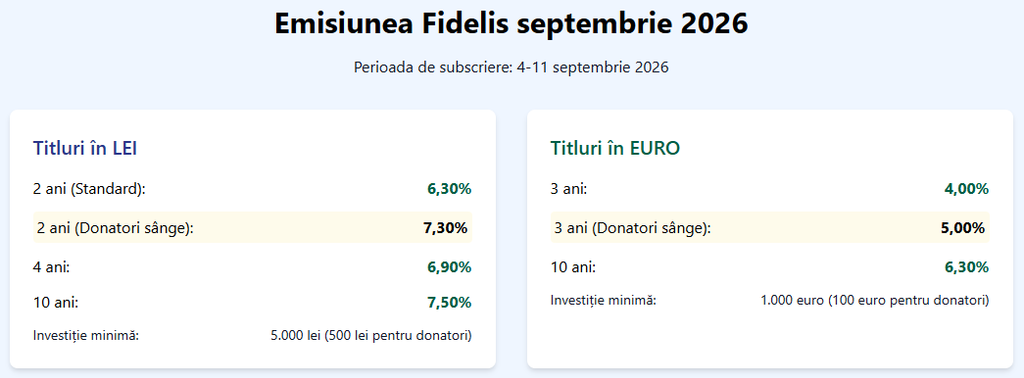Select the 10 ani label in LEI card
This screenshot has height=378, width=1024.
click(x=56, y=302)
